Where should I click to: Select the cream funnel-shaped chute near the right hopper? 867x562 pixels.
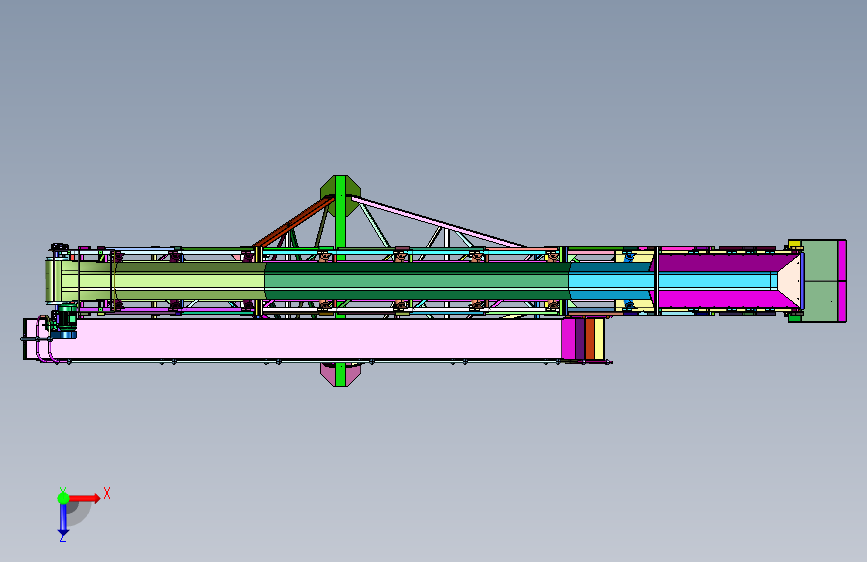[x=789, y=281]
